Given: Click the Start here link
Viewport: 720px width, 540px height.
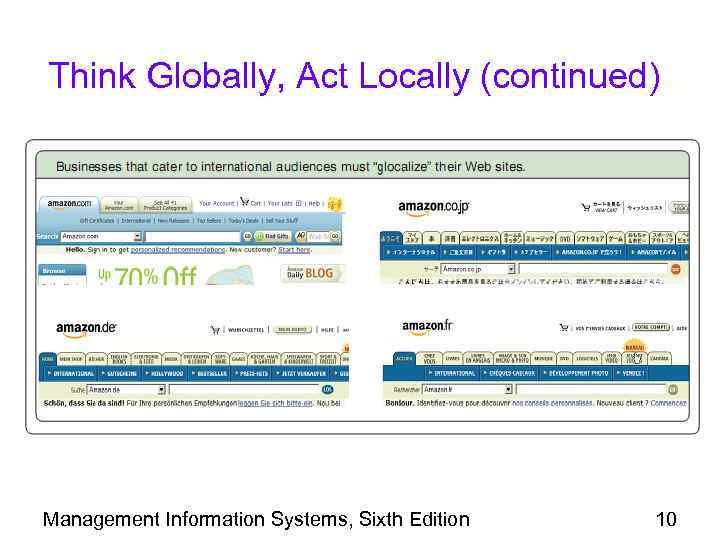Looking at the screenshot, I should 294,250.
